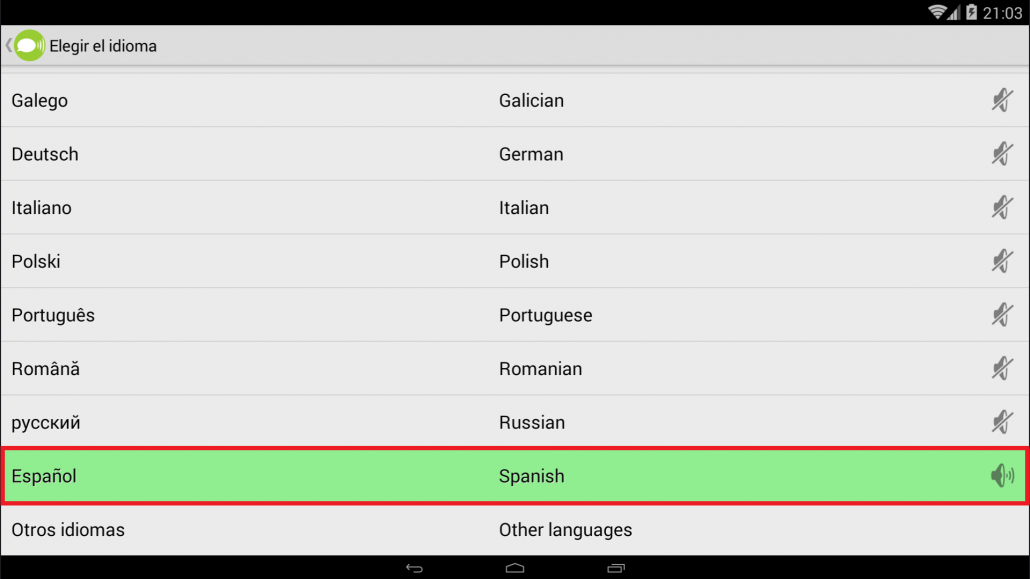The image size is (1030, 579).
Task: Tap the muted speaker icon for Polish
Action: coord(1002,262)
